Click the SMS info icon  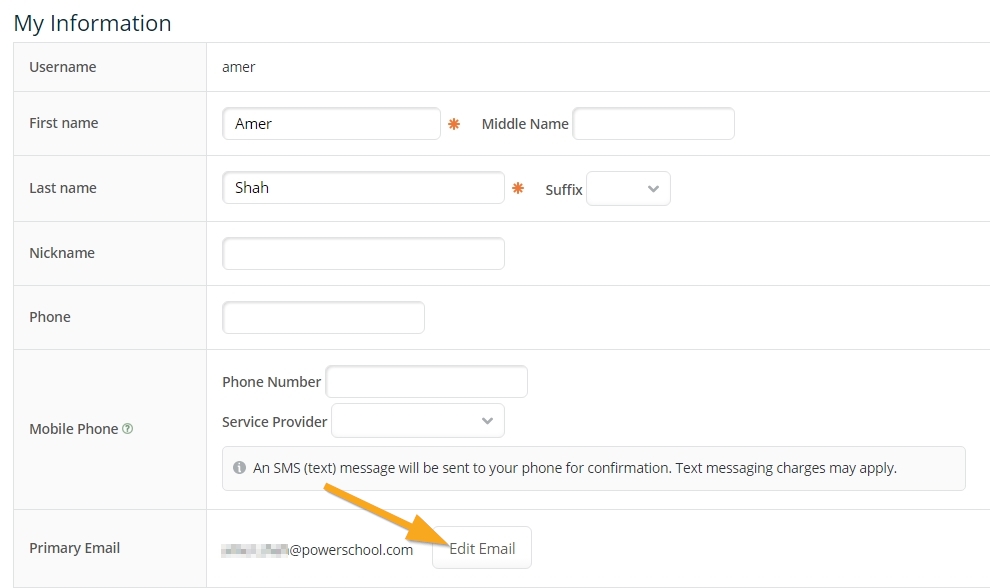[240, 468]
